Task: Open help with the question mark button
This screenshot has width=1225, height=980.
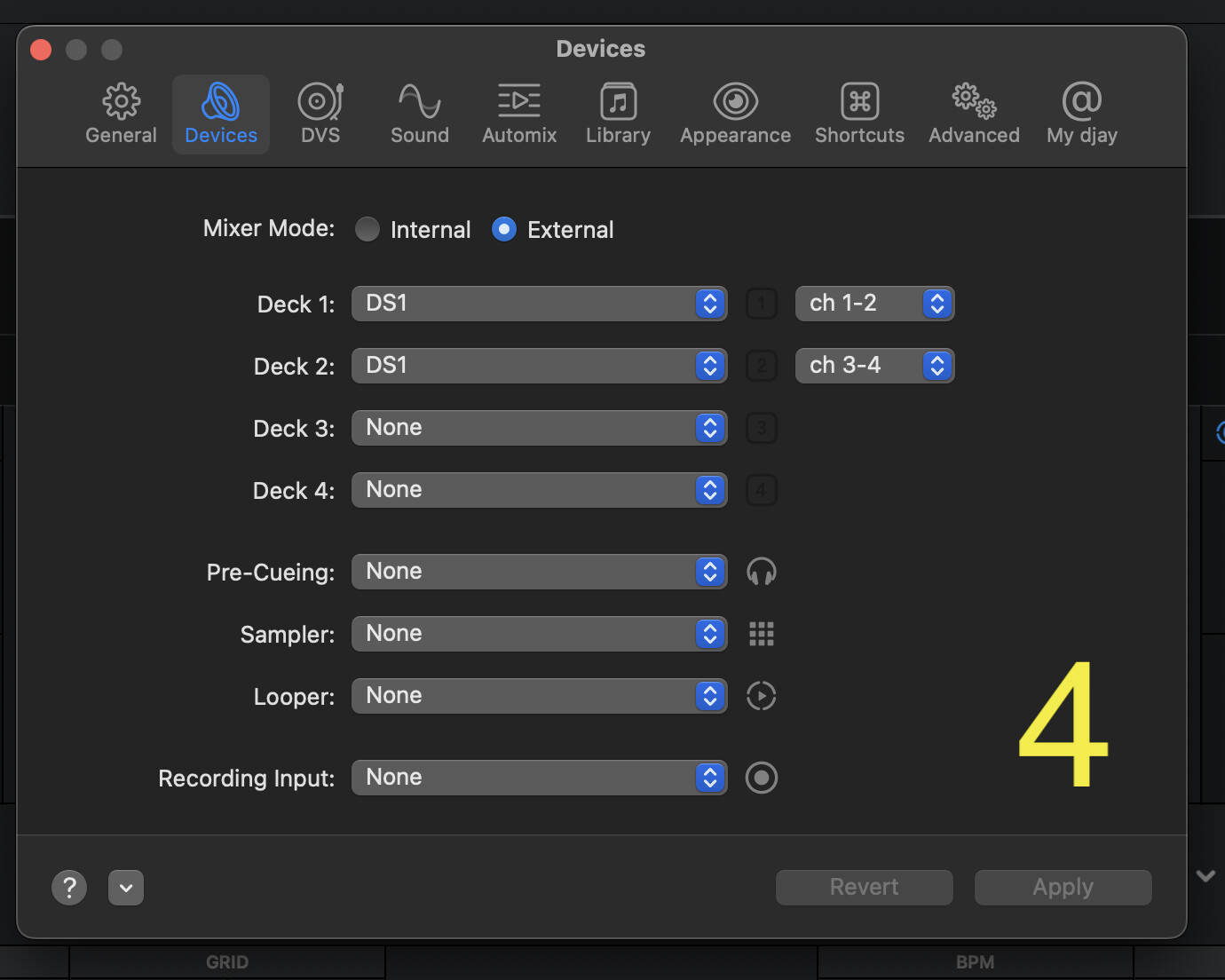Action: (x=69, y=888)
